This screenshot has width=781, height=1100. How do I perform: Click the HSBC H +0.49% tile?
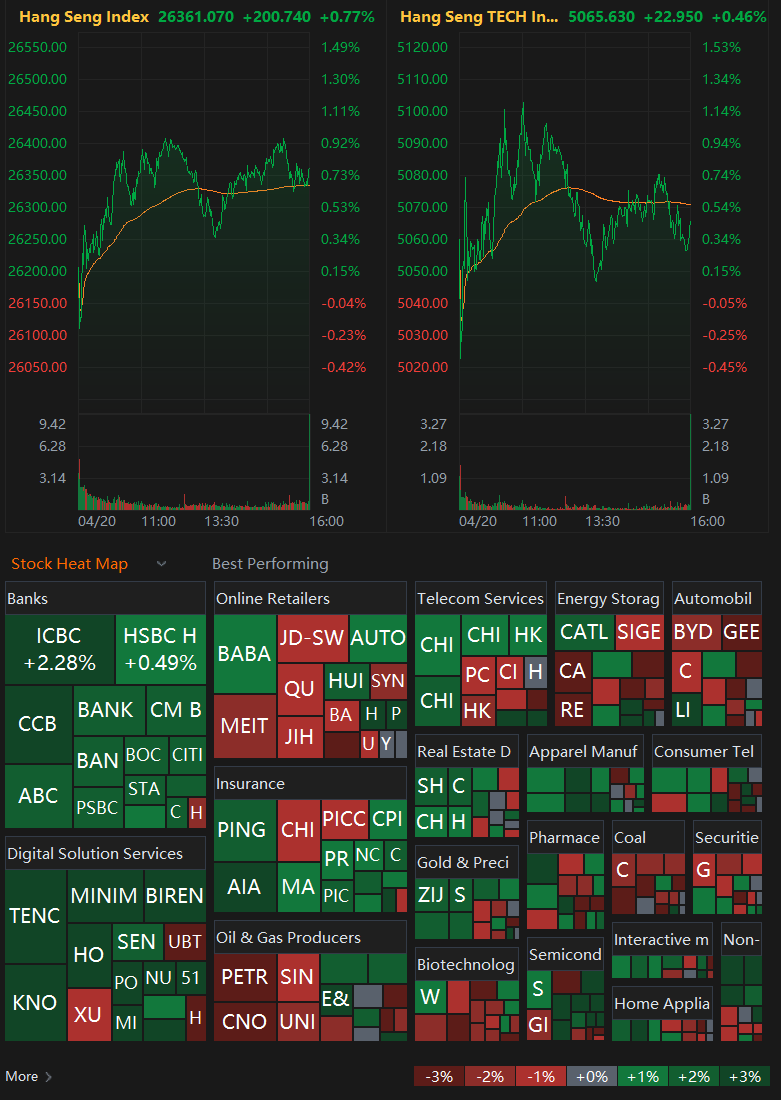(x=161, y=650)
